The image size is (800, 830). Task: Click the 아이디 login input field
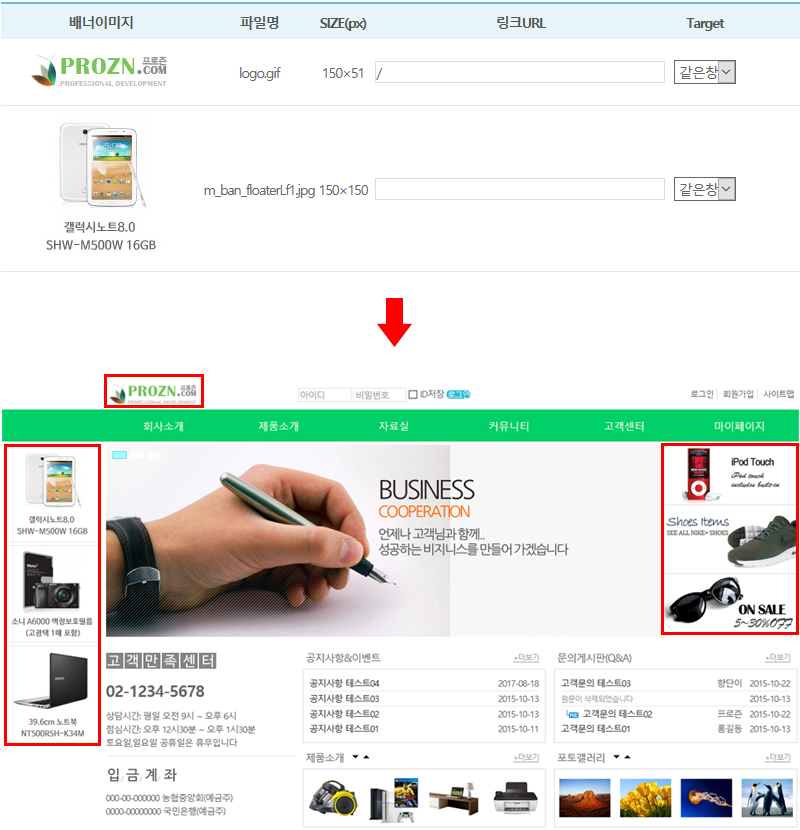(x=324, y=395)
